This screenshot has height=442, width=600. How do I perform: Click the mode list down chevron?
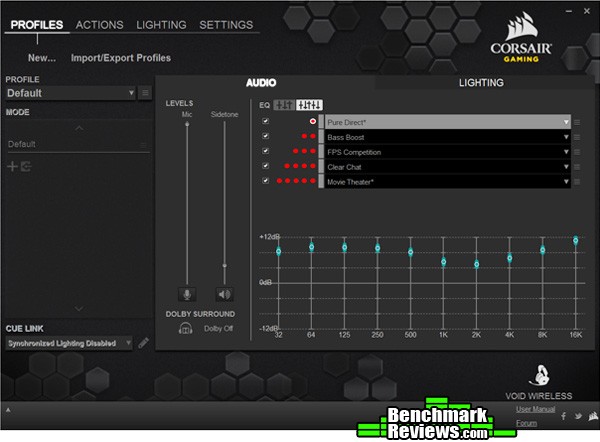pos(79,308)
